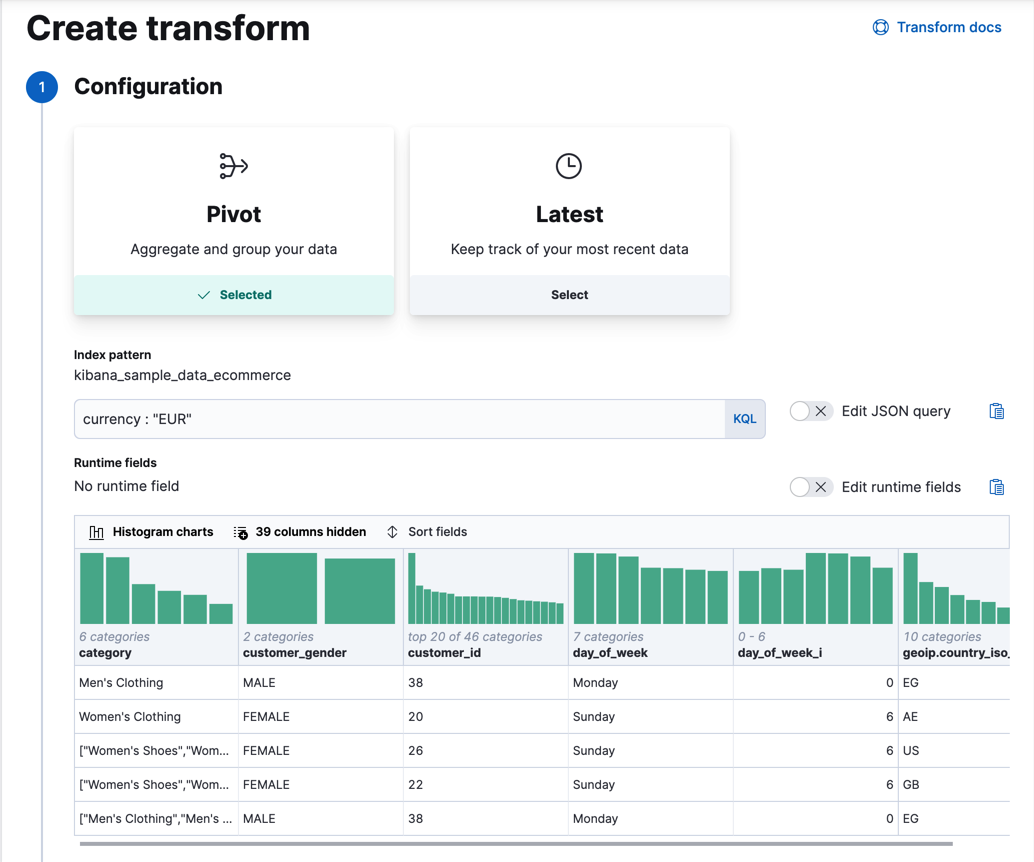Viewport: 1034px width, 862px height.
Task: Click the Select button under Latest
Action: pos(569,294)
